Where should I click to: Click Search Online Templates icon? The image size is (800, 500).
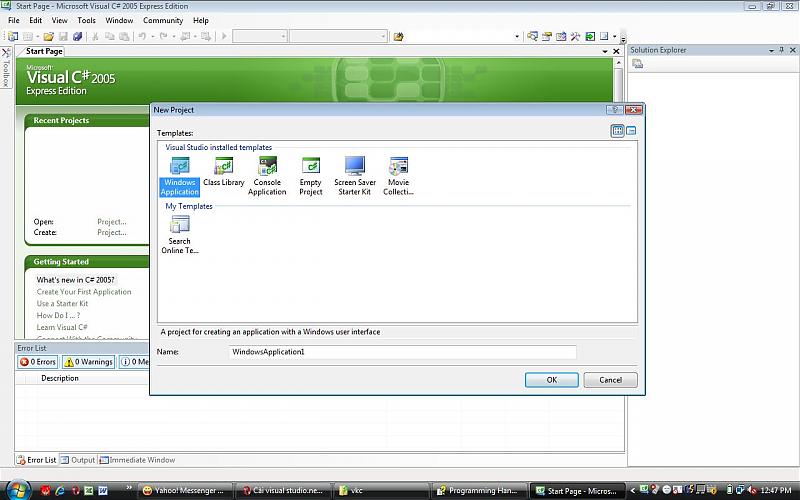[180, 235]
